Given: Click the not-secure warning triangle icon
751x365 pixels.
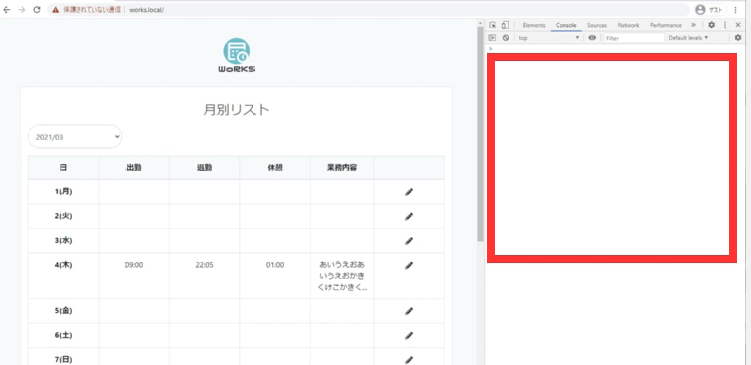Looking at the screenshot, I should coord(56,10).
